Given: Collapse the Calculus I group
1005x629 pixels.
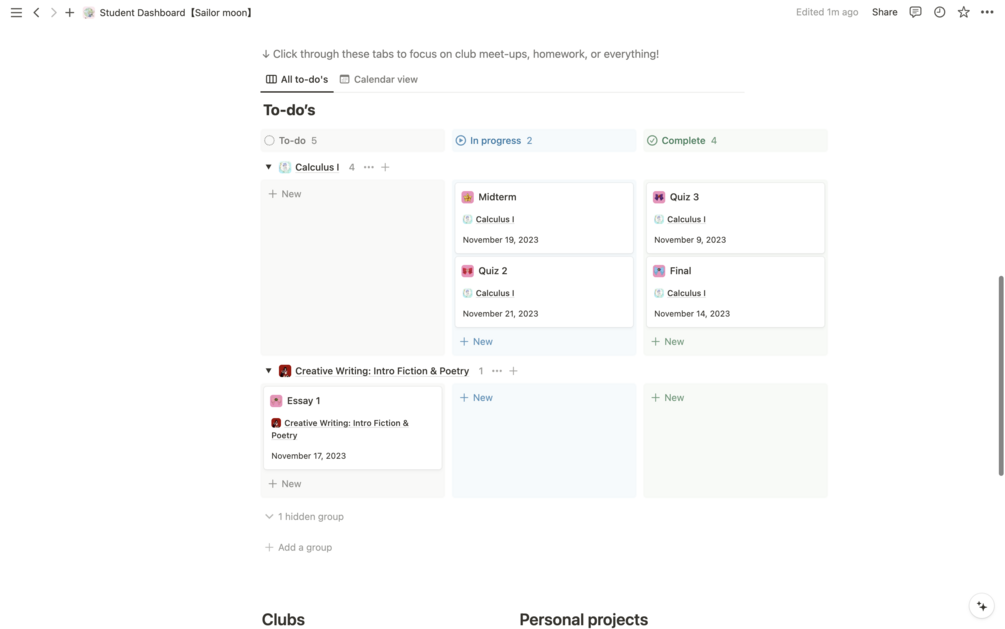Looking at the screenshot, I should pyautogui.click(x=268, y=167).
